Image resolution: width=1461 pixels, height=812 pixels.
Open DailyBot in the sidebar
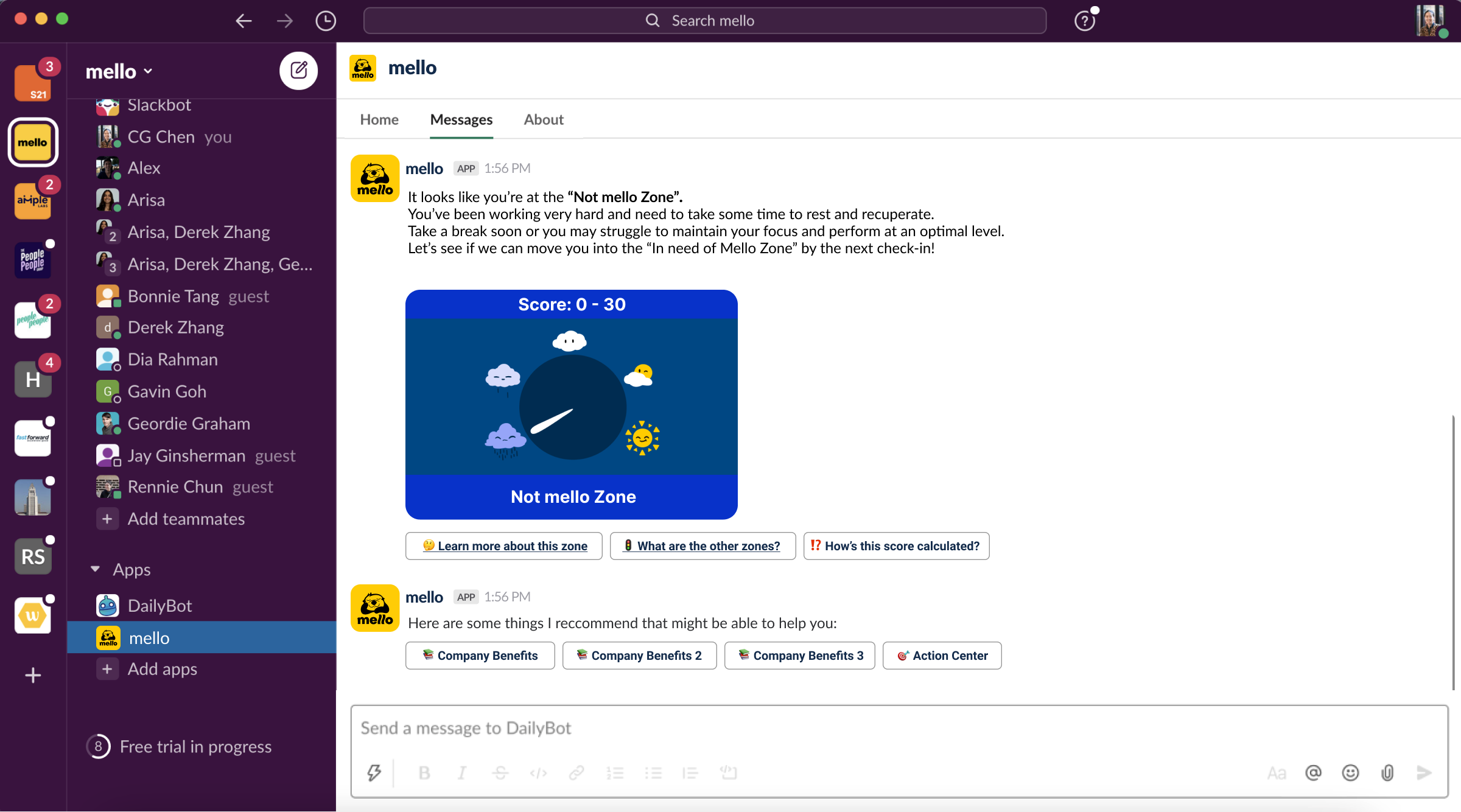tap(201, 606)
